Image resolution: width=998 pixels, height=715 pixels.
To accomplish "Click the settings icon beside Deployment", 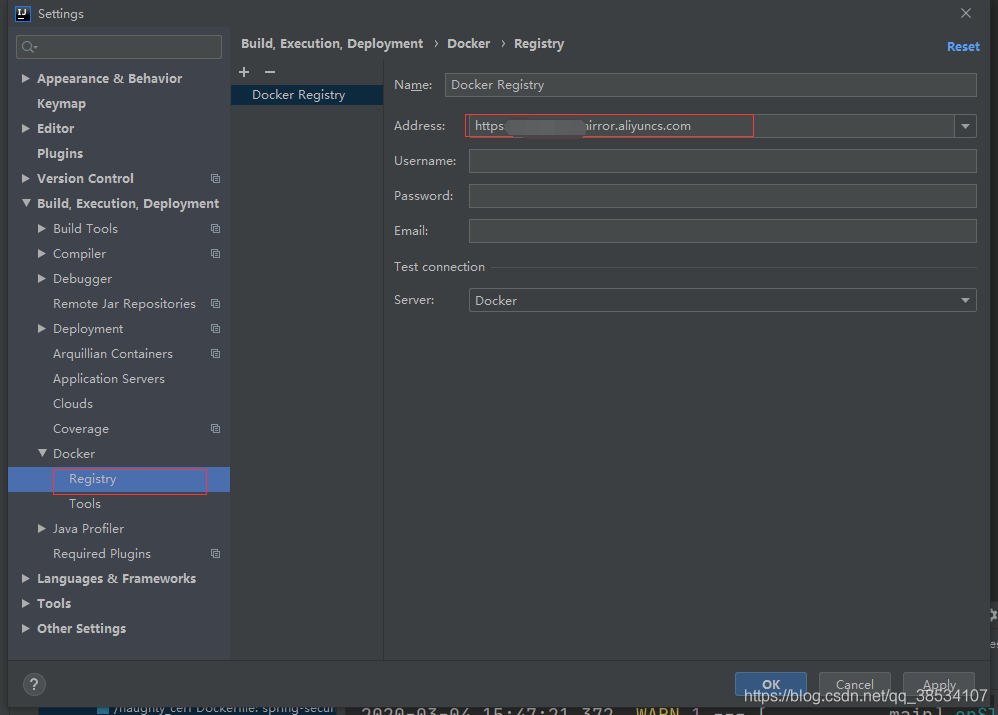I will [x=214, y=328].
